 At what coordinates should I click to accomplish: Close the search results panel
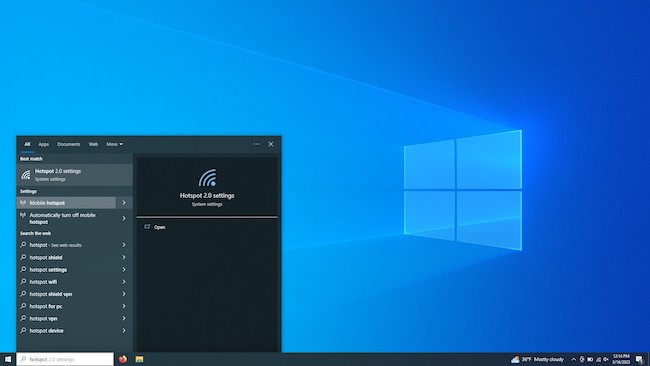(x=271, y=144)
